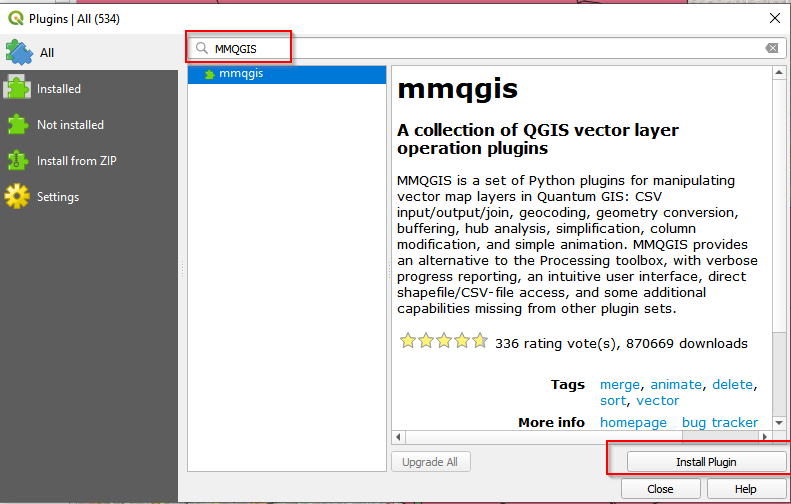This screenshot has width=791, height=504.
Task: Click the QGIS logo in title bar
Action: click(16, 19)
